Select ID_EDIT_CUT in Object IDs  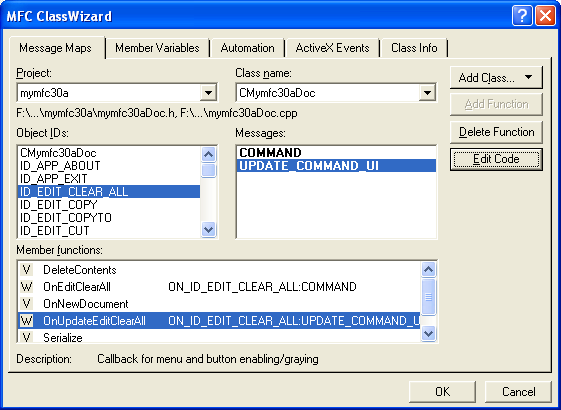(109, 230)
